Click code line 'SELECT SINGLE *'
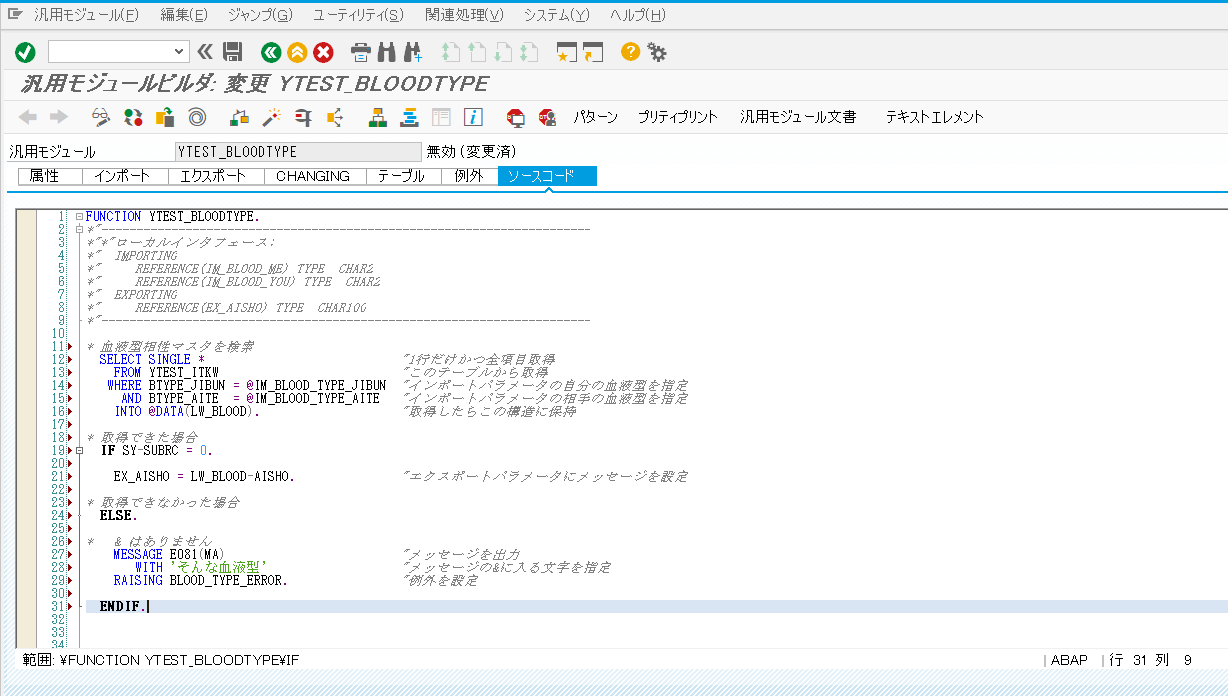The width and height of the screenshot is (1228, 696). [x=152, y=360]
